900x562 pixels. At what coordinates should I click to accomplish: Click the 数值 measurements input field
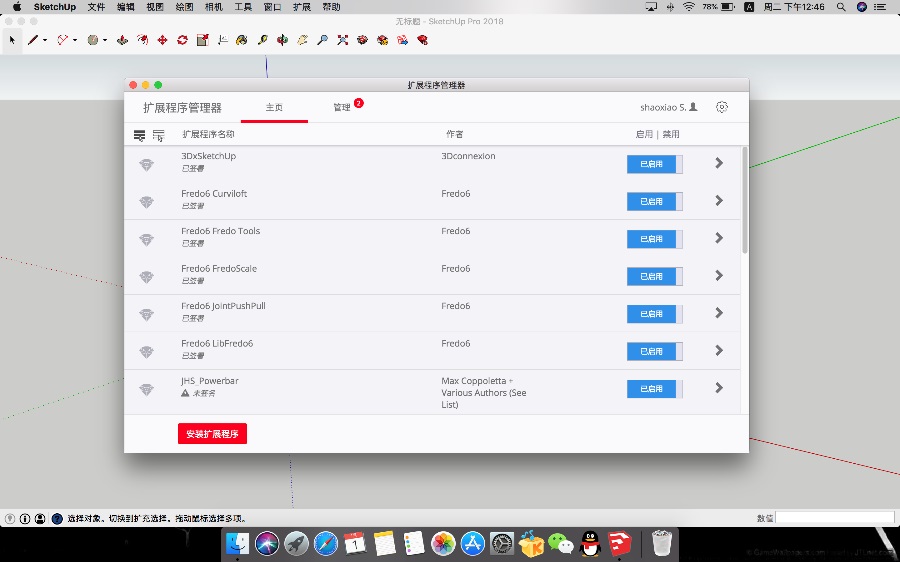(x=834, y=518)
